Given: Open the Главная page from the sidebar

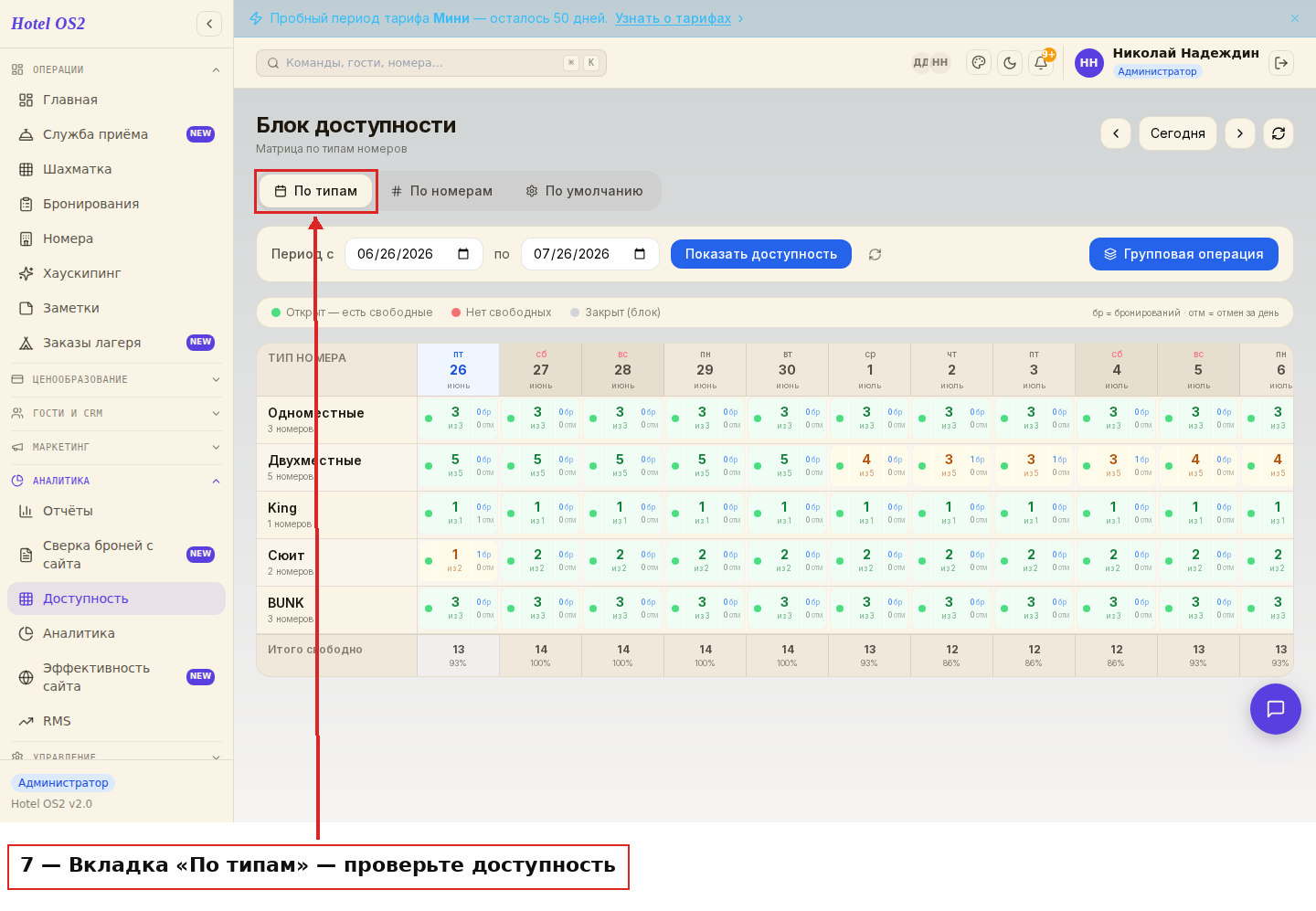Looking at the screenshot, I should pos(116,100).
